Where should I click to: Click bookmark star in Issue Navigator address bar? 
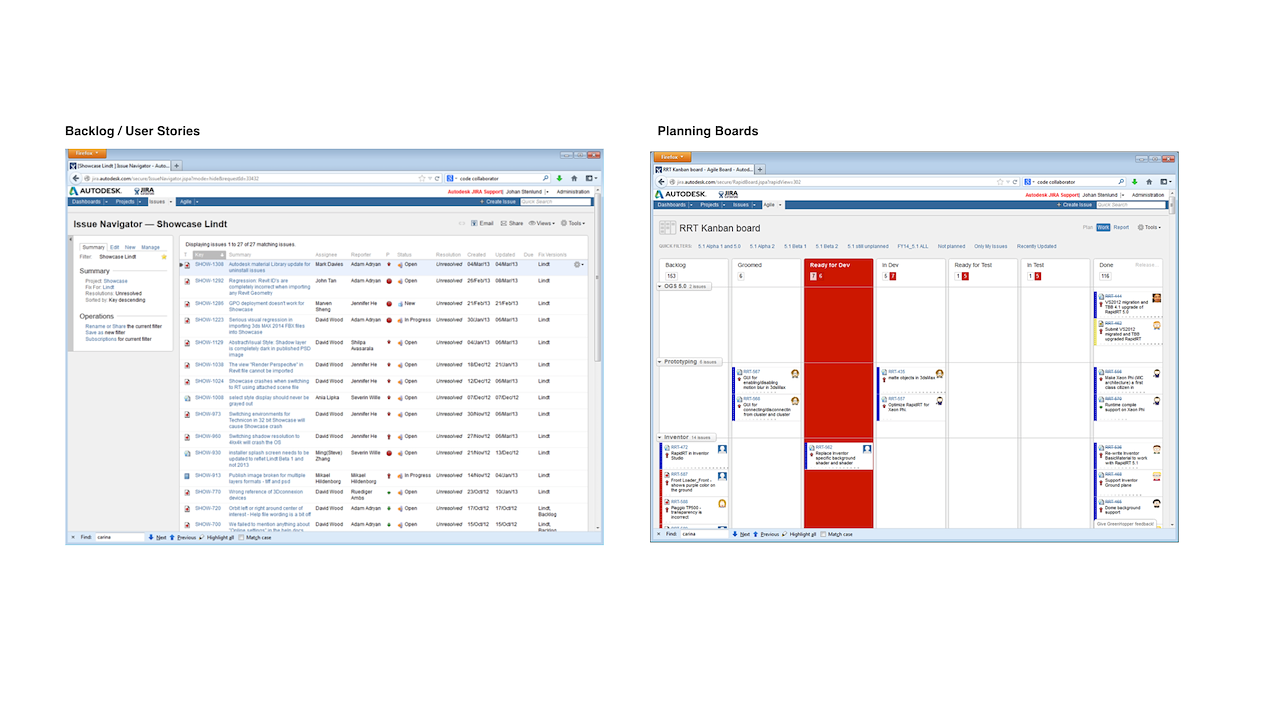[422, 178]
